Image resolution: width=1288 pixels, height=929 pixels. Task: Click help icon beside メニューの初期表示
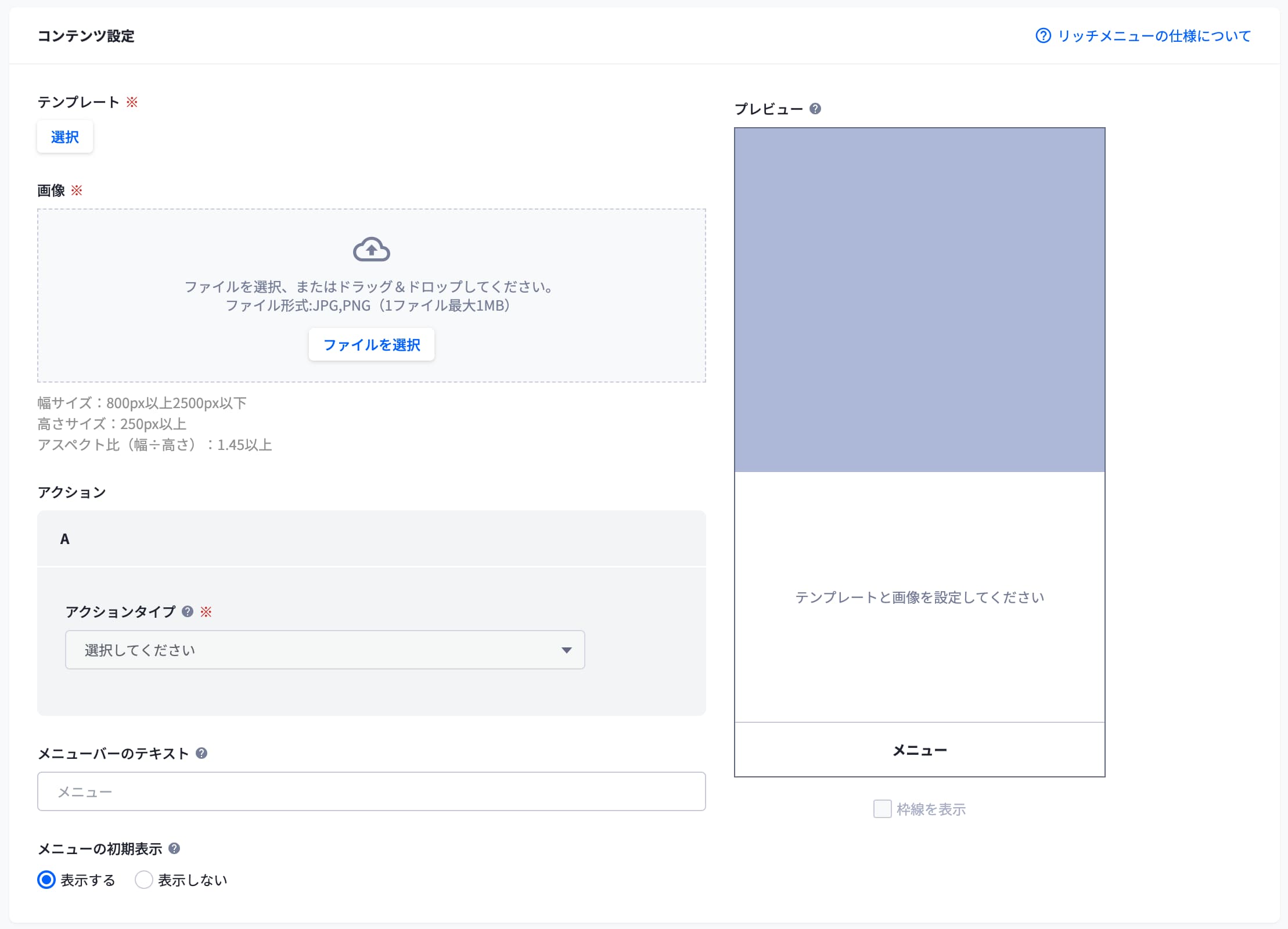(174, 848)
